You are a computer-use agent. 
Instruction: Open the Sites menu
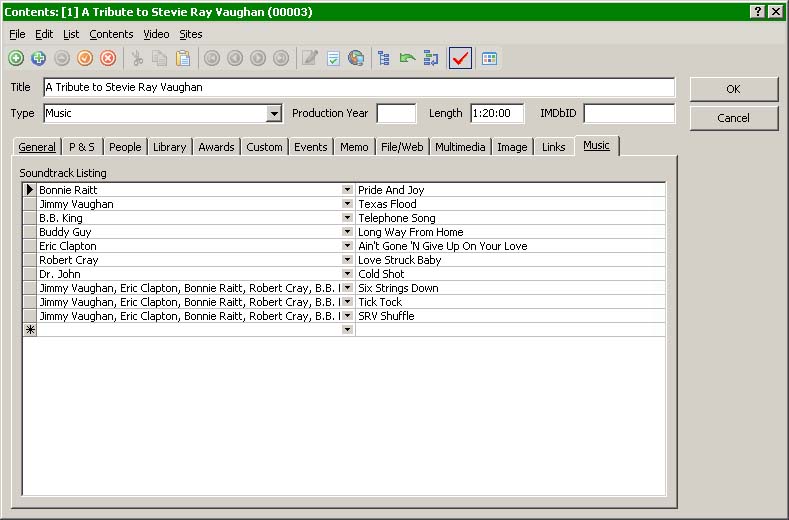(x=191, y=34)
